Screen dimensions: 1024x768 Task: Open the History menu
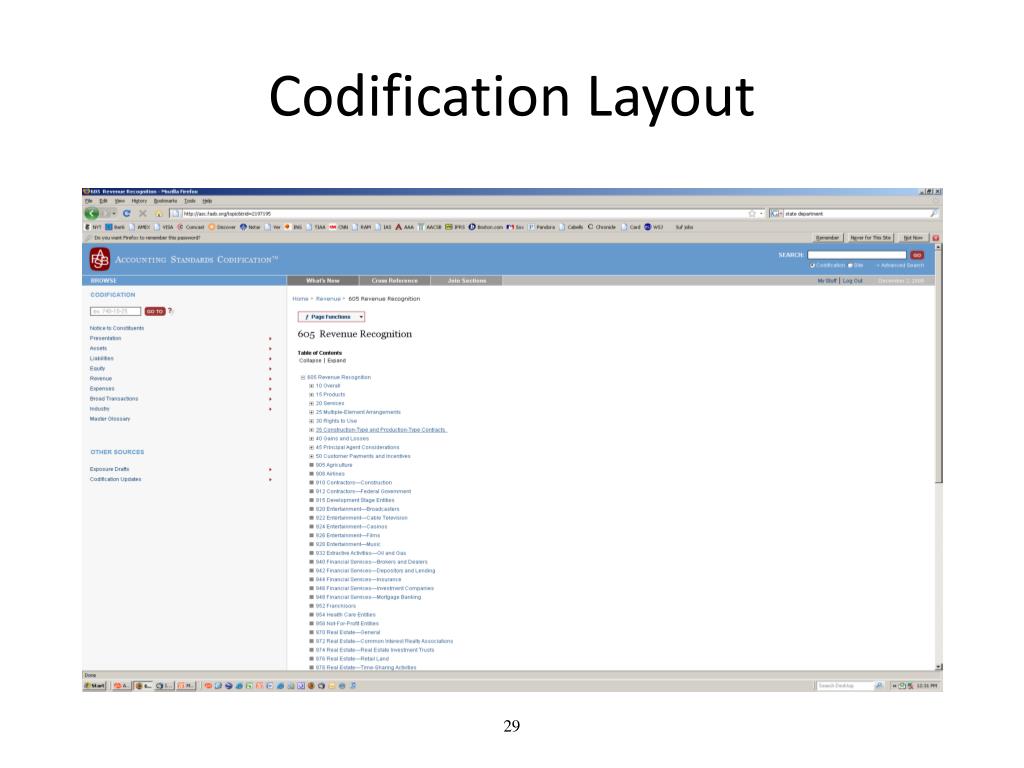point(139,201)
